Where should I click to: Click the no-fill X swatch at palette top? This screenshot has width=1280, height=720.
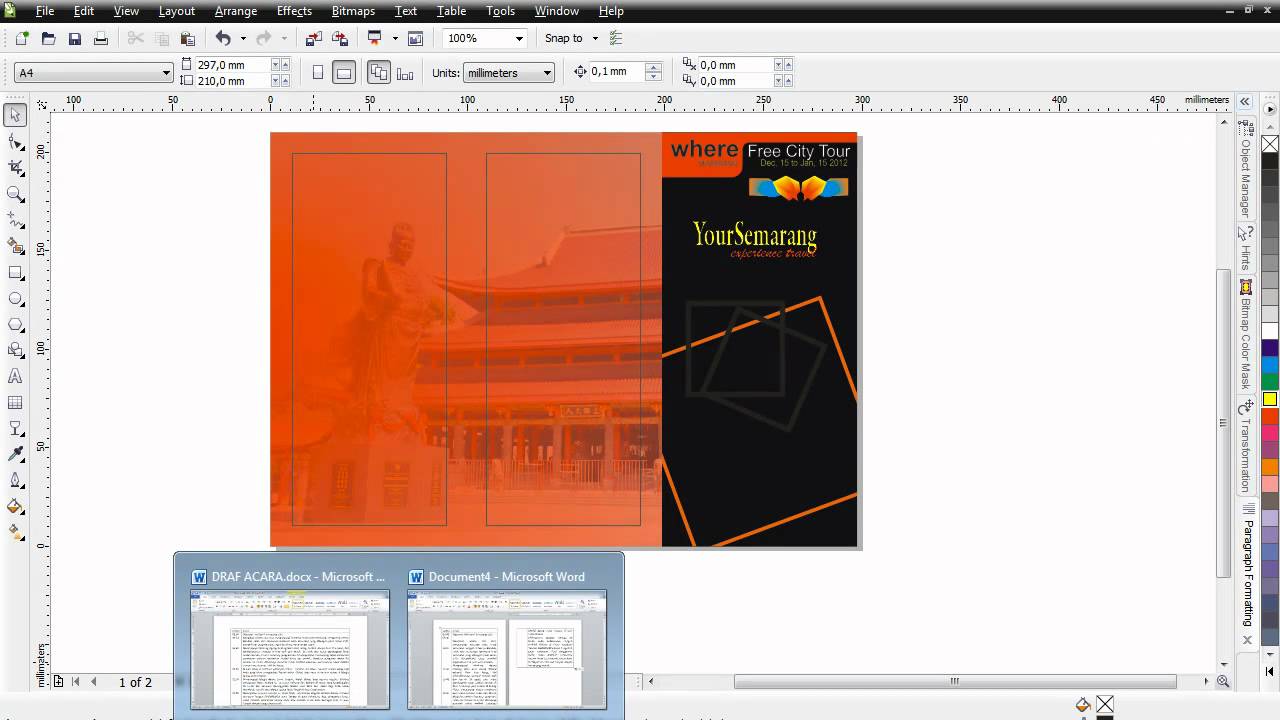tap(1270, 144)
